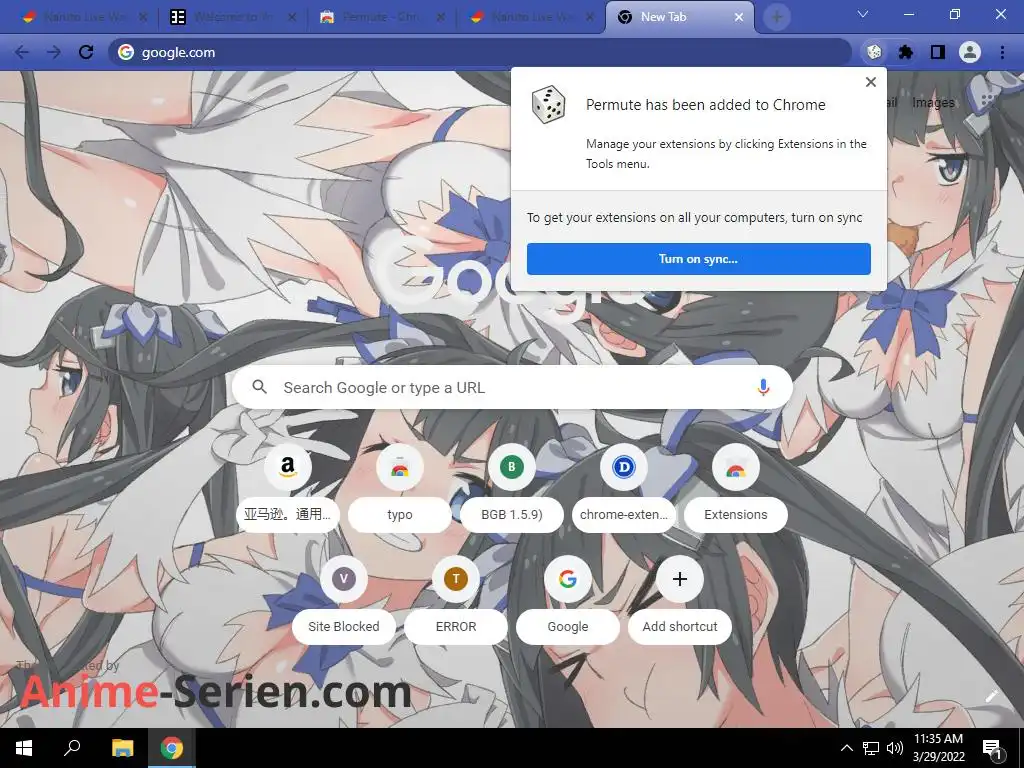Switch to the Welcome to... tab

[x=232, y=17]
